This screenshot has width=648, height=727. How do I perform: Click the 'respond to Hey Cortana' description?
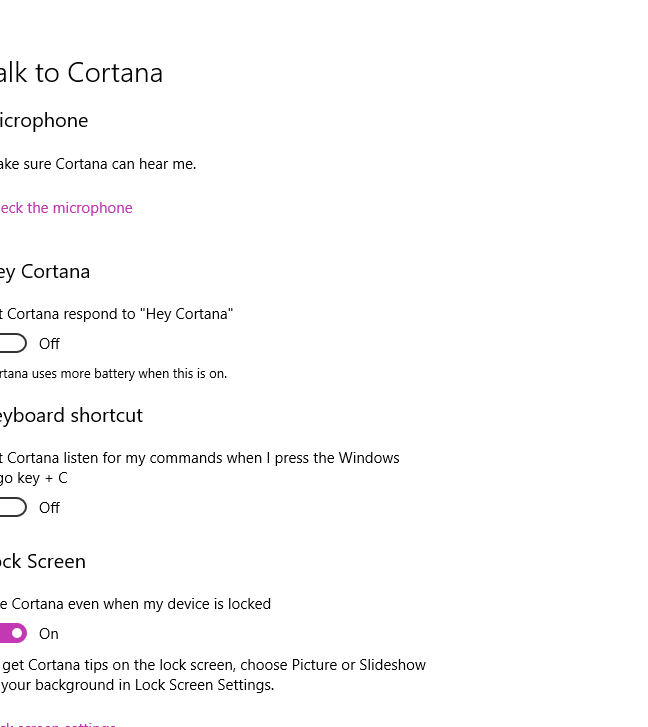[x=116, y=314]
